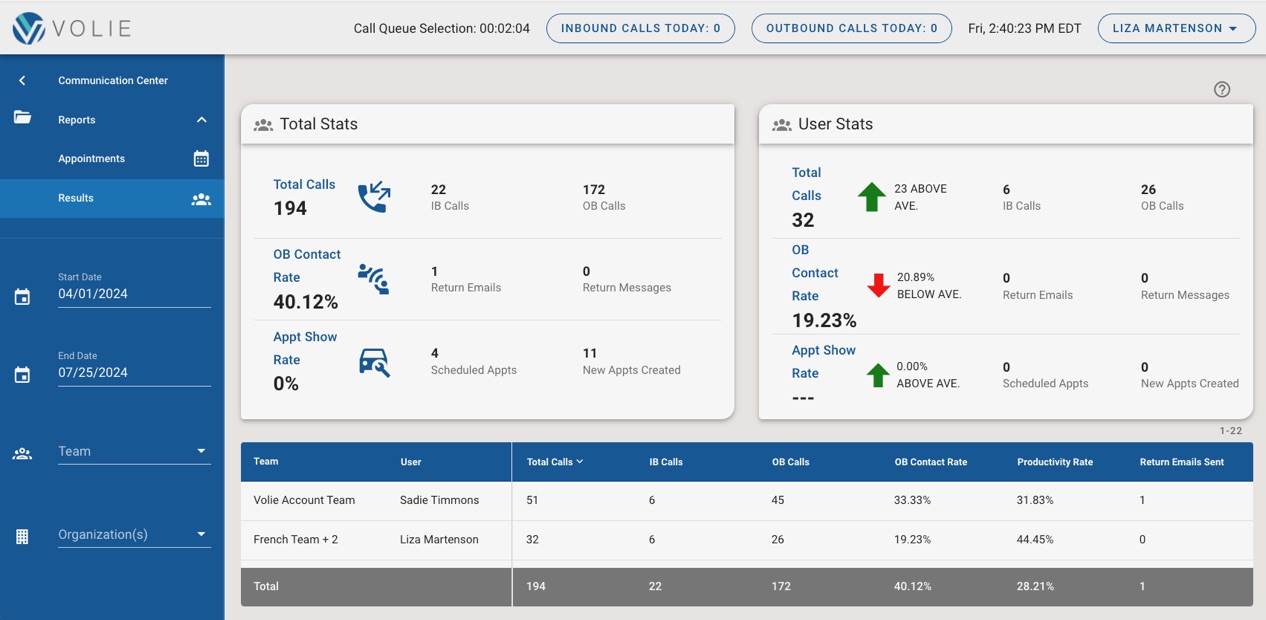1266x620 pixels.
Task: Click the INBOUND CALLS TODAY button
Action: 640,28
